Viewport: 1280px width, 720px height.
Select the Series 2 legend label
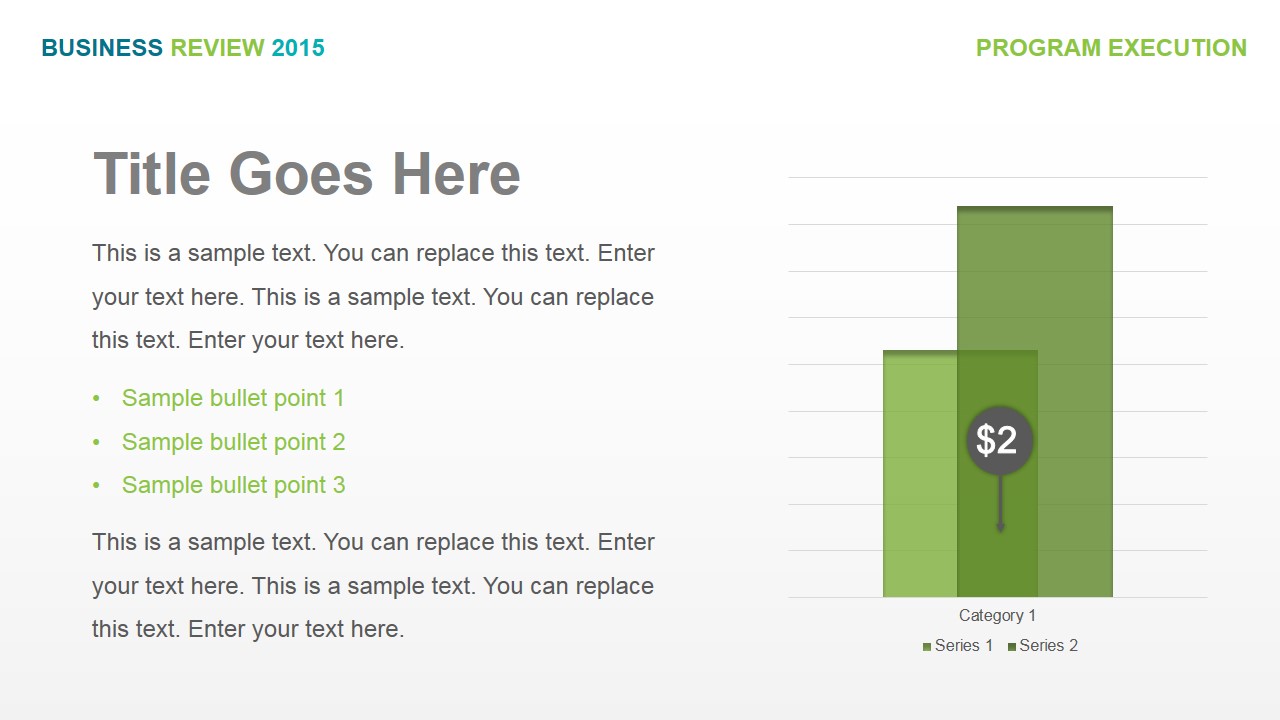[1049, 646]
